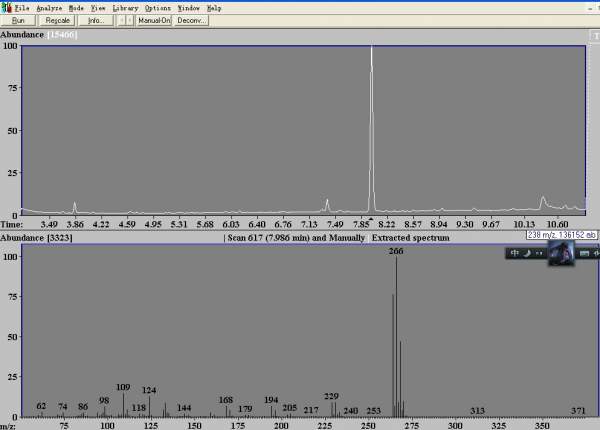Open the Library menu

(x=125, y=8)
